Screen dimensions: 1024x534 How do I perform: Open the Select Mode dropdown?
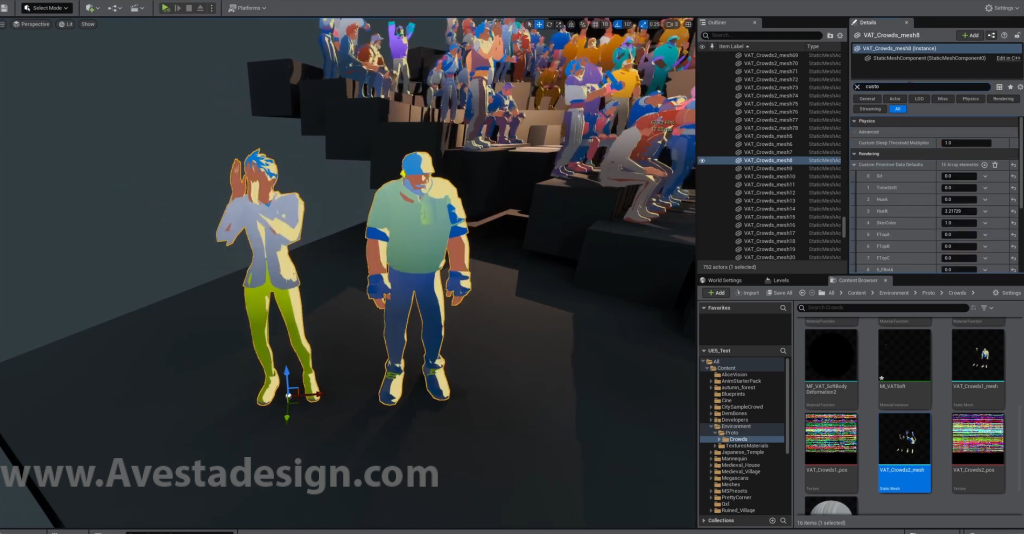coord(46,8)
